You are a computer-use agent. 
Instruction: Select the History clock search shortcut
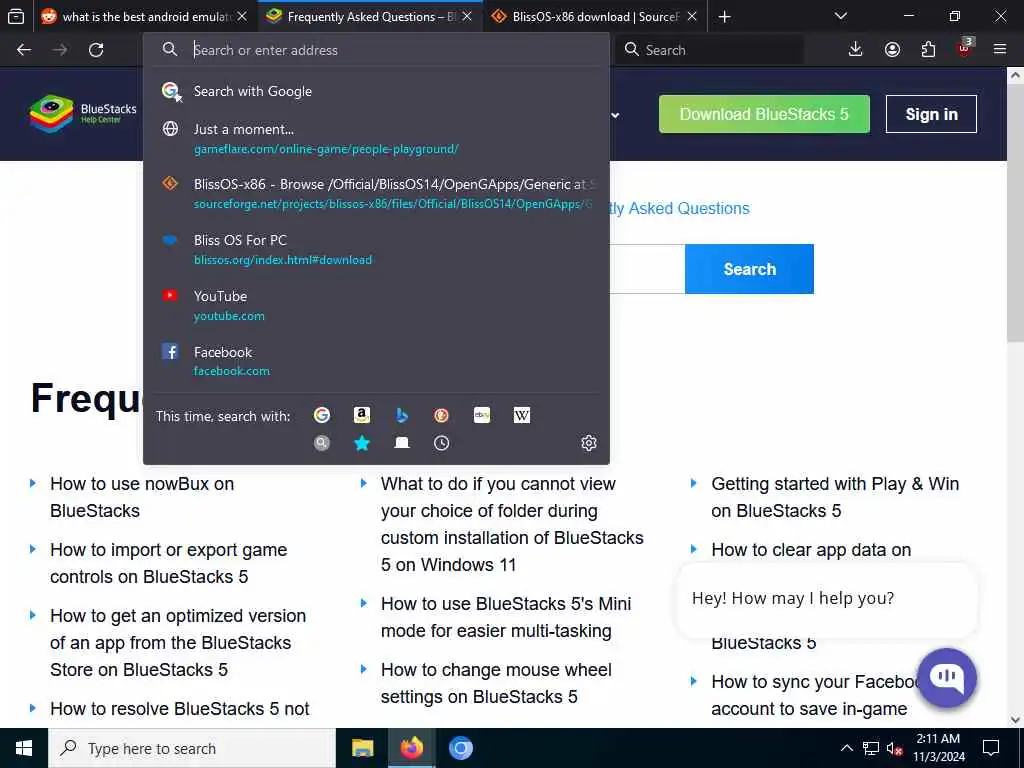[441, 443]
